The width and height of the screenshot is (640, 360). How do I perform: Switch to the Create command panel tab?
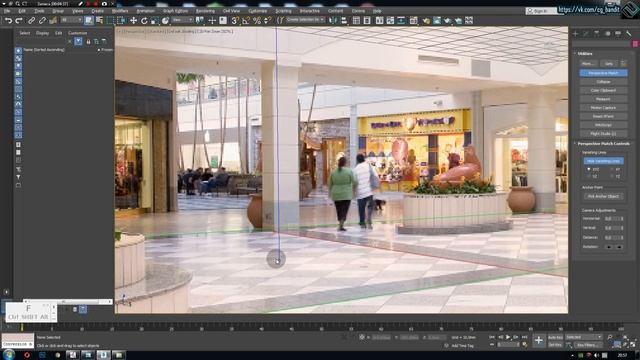click(x=576, y=34)
